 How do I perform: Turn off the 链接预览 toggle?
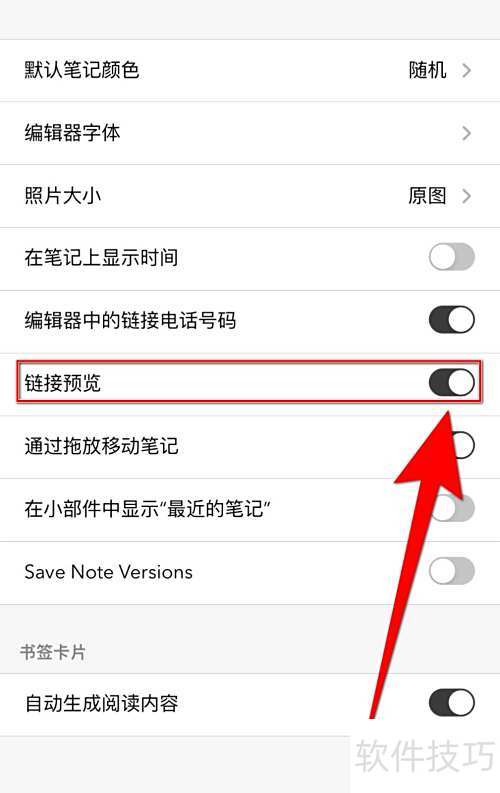[x=451, y=382]
